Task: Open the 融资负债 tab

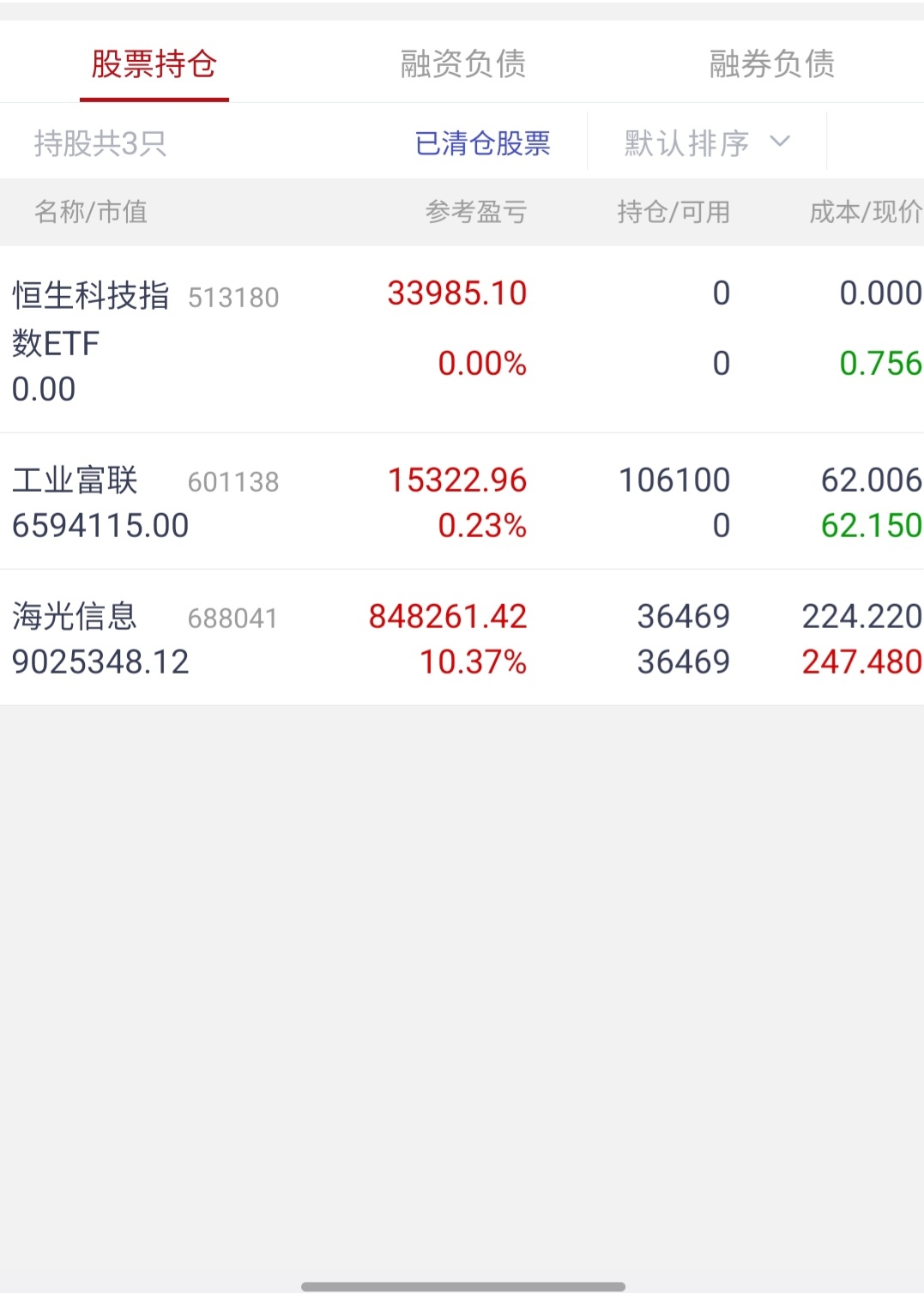Action: (x=462, y=64)
